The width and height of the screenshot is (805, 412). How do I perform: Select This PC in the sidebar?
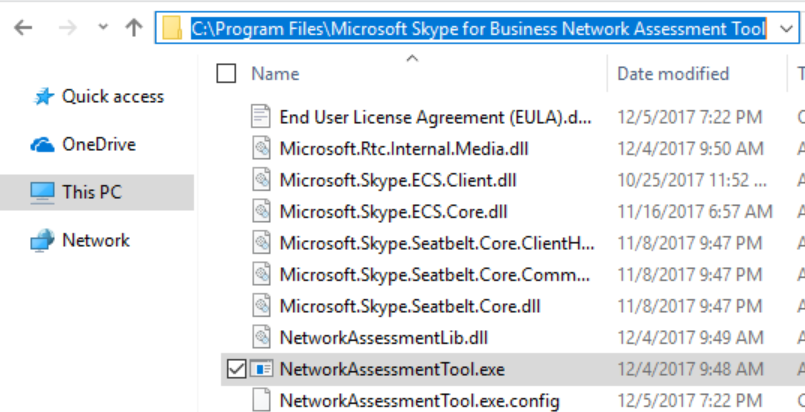[x=91, y=192]
